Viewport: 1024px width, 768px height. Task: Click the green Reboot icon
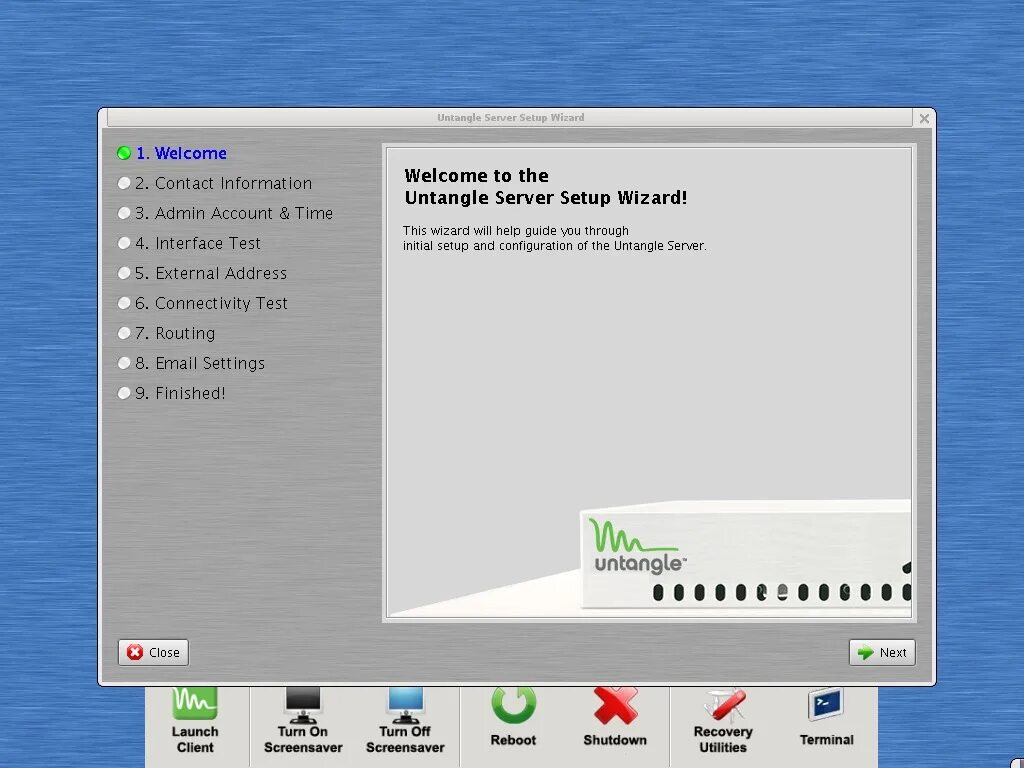click(513, 704)
